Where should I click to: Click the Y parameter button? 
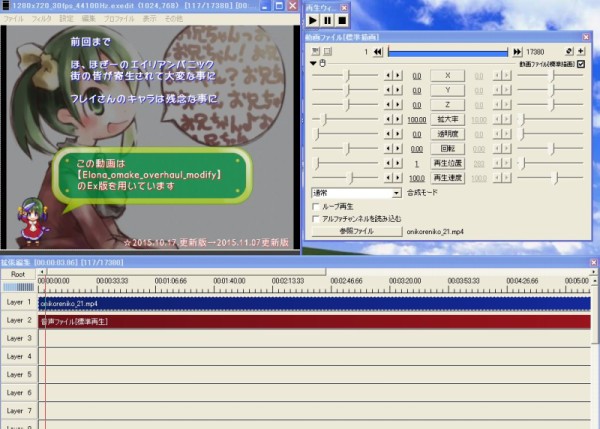tap(447, 90)
